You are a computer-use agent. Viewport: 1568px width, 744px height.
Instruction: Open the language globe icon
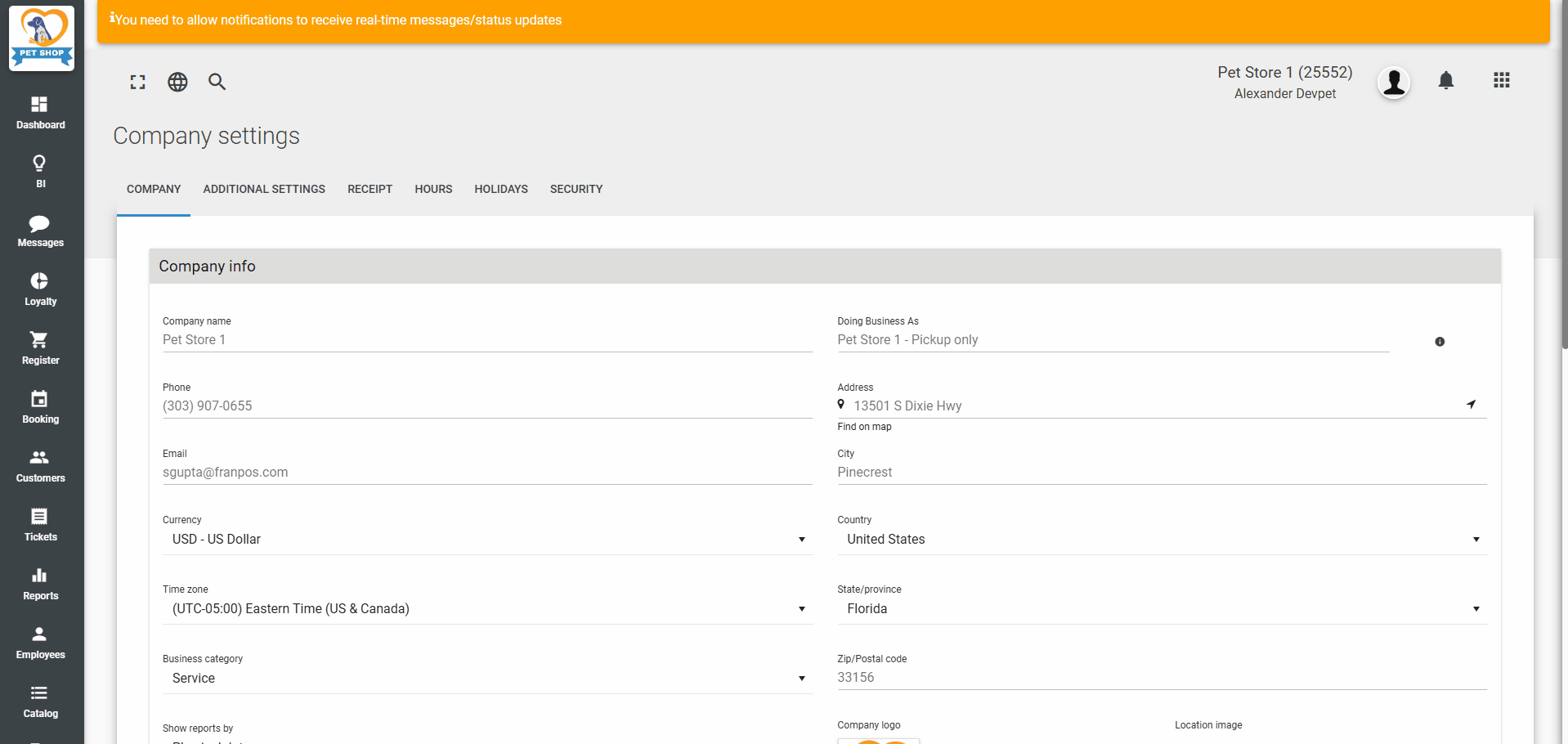pyautogui.click(x=177, y=82)
